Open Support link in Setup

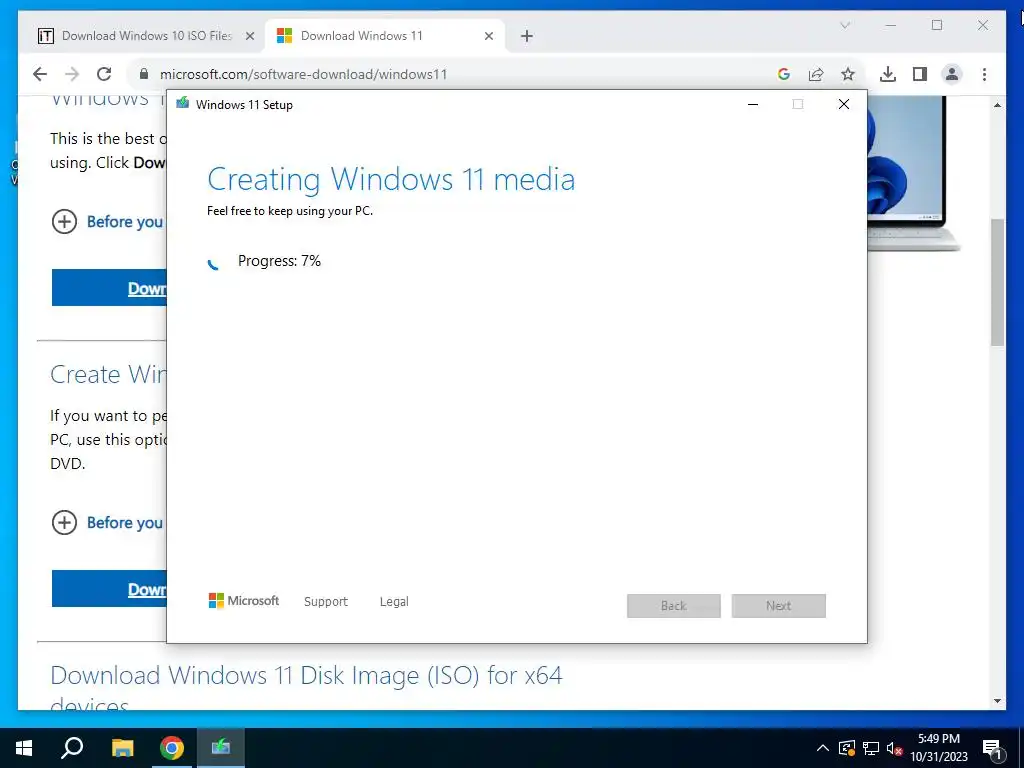pyautogui.click(x=325, y=601)
